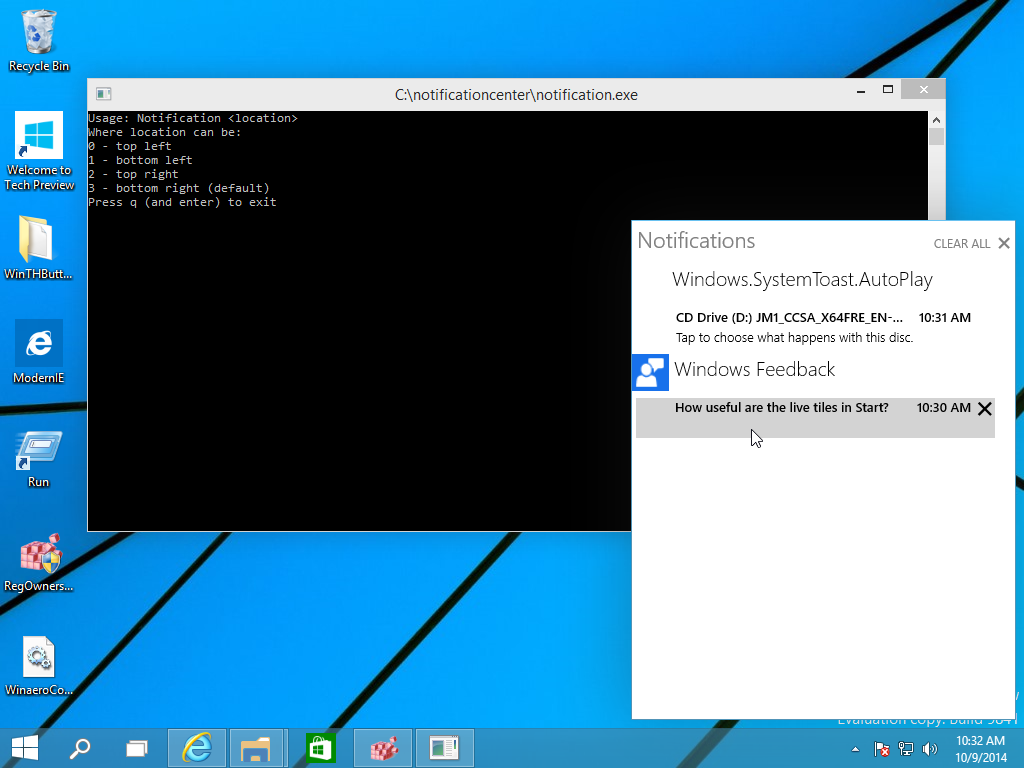Open the Recycle Bin
This screenshot has width=1024, height=768.
pyautogui.click(x=38, y=30)
